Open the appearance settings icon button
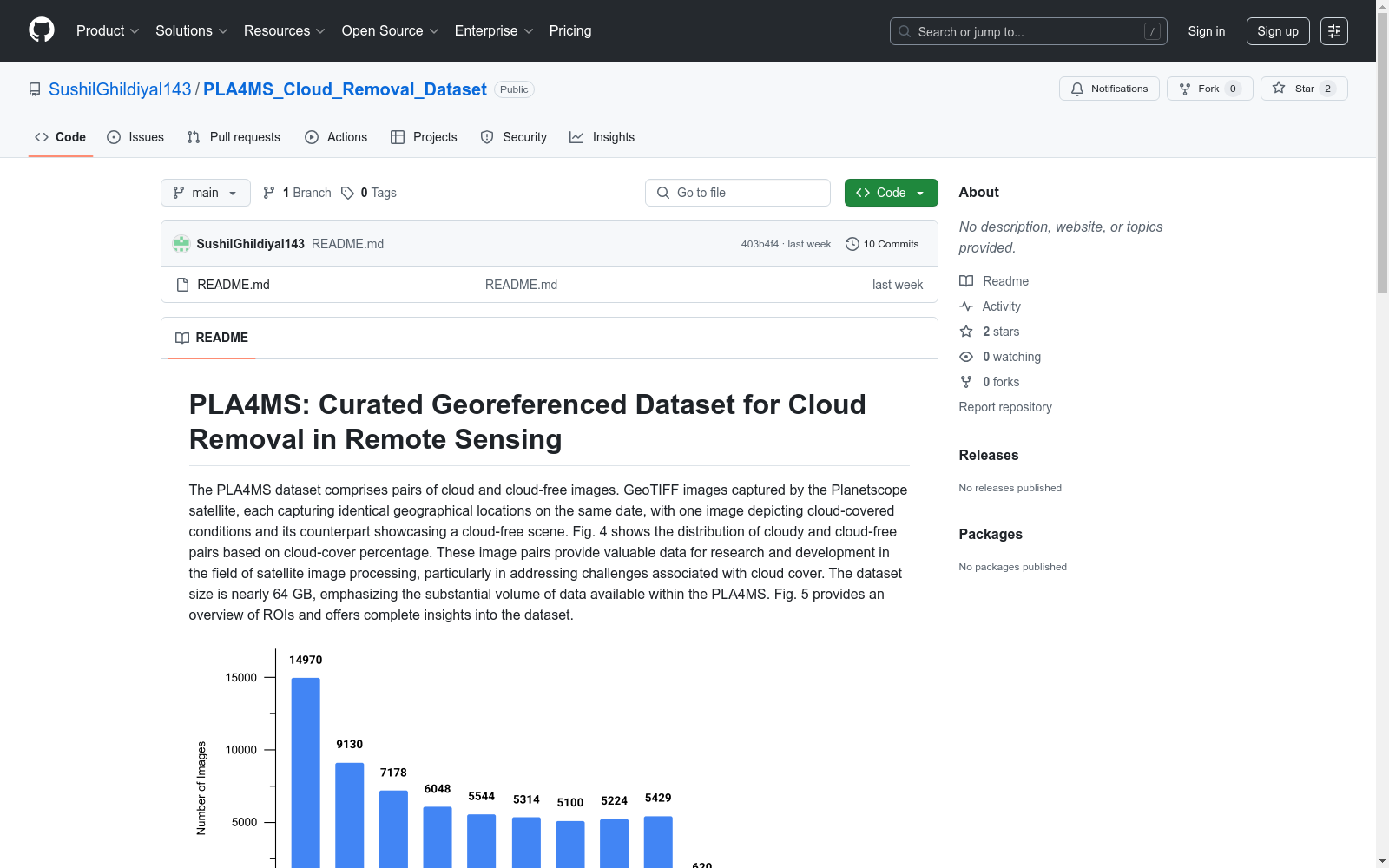Viewport: 1389px width, 868px height. 1334,31
